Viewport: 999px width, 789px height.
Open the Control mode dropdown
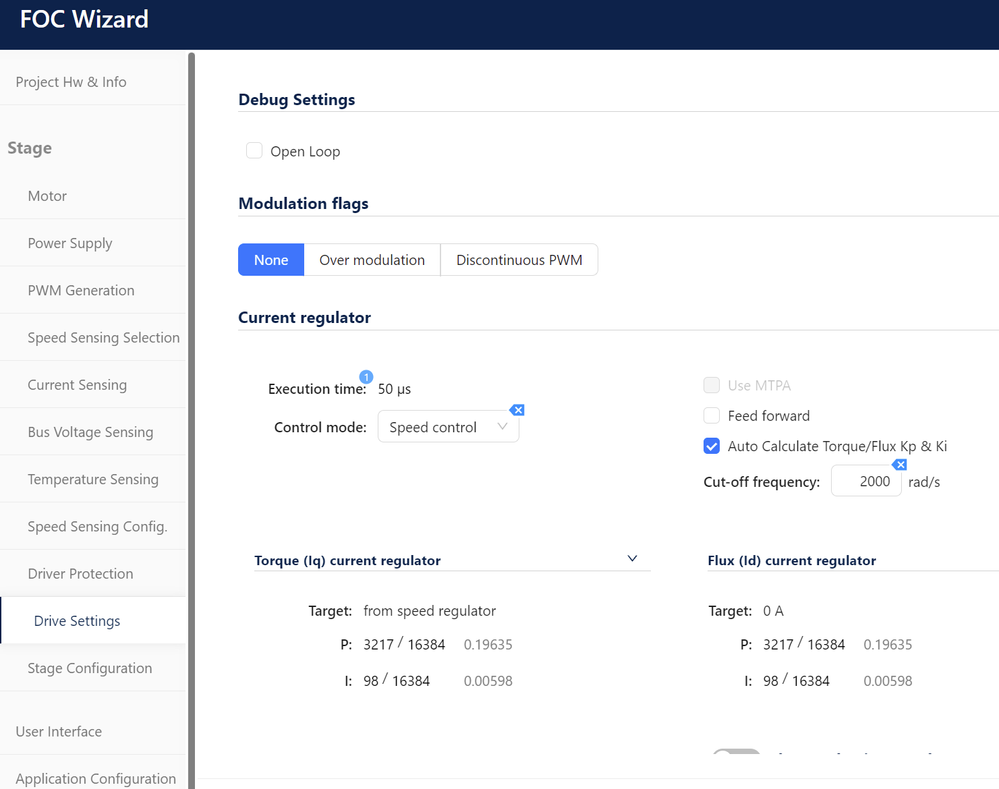(448, 427)
